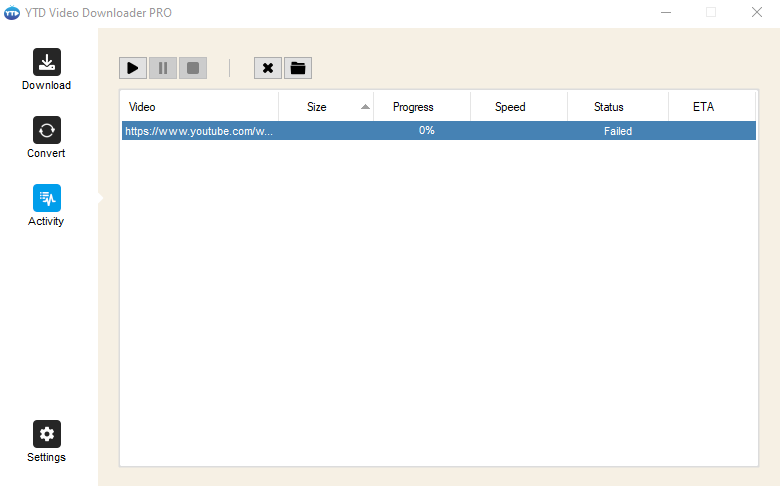
Task: Close the YTD Video Downloader window
Action: tap(757, 12)
